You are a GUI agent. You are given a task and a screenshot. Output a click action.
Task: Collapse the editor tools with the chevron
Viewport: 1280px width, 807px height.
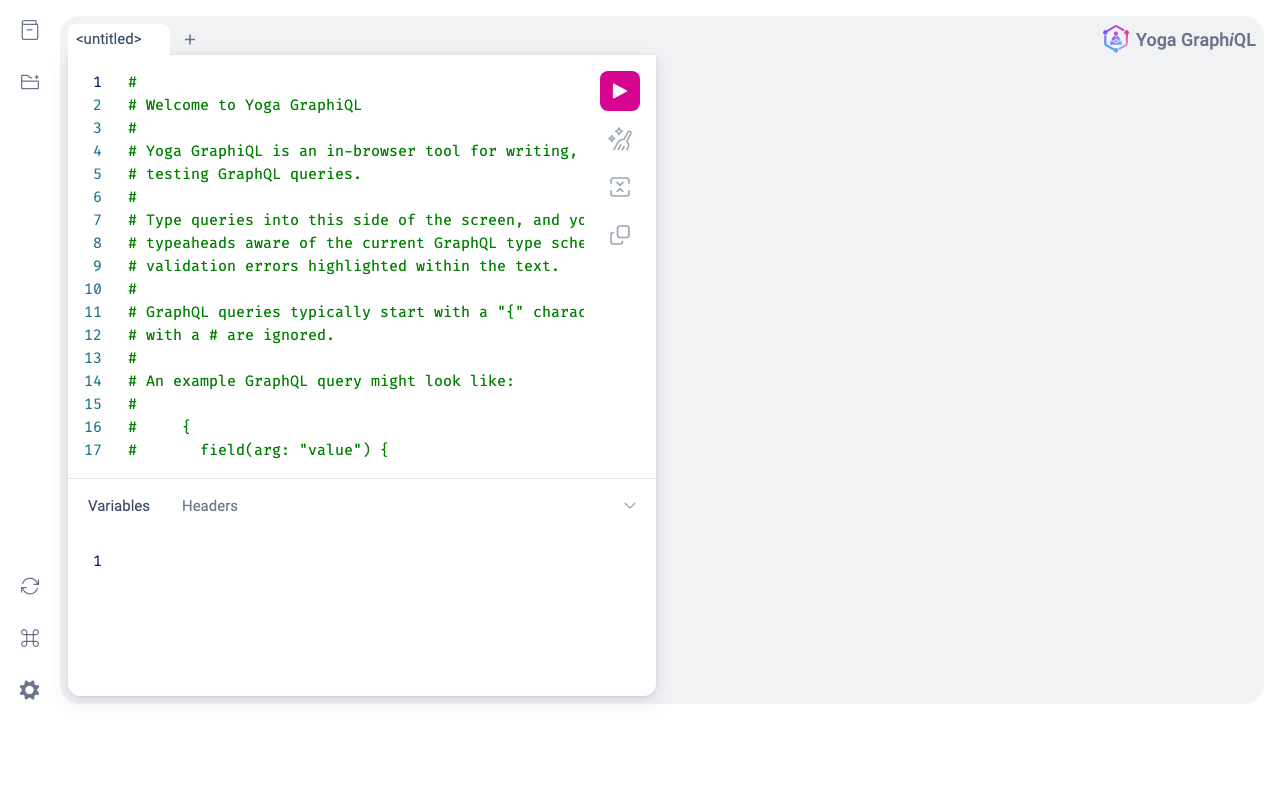coord(630,506)
